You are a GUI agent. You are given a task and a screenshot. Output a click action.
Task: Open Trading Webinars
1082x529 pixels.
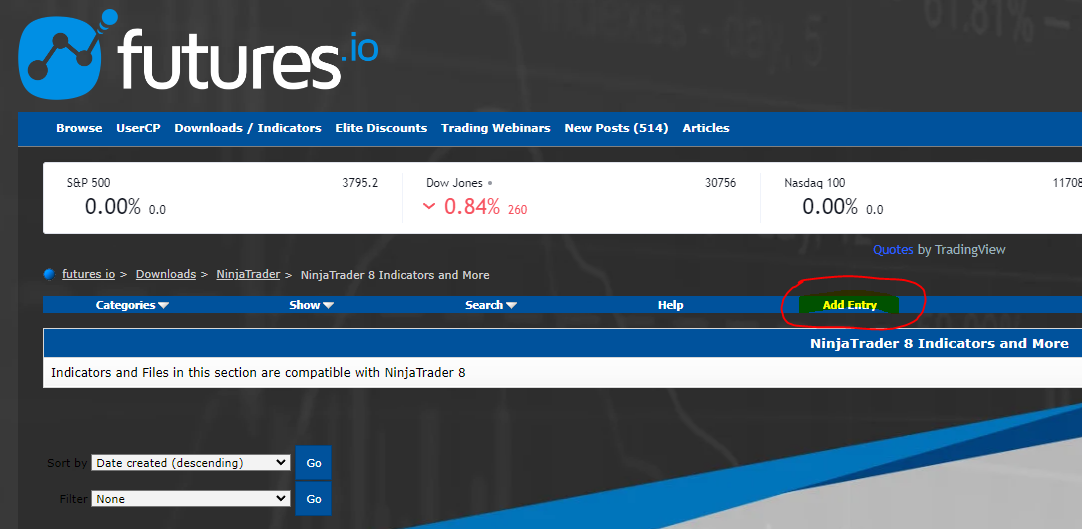[x=495, y=128]
